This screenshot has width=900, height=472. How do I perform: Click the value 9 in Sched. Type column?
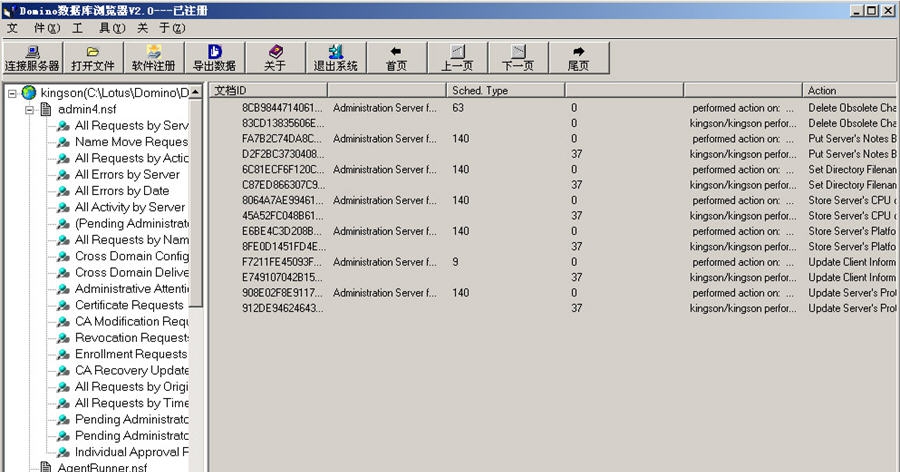[455, 262]
